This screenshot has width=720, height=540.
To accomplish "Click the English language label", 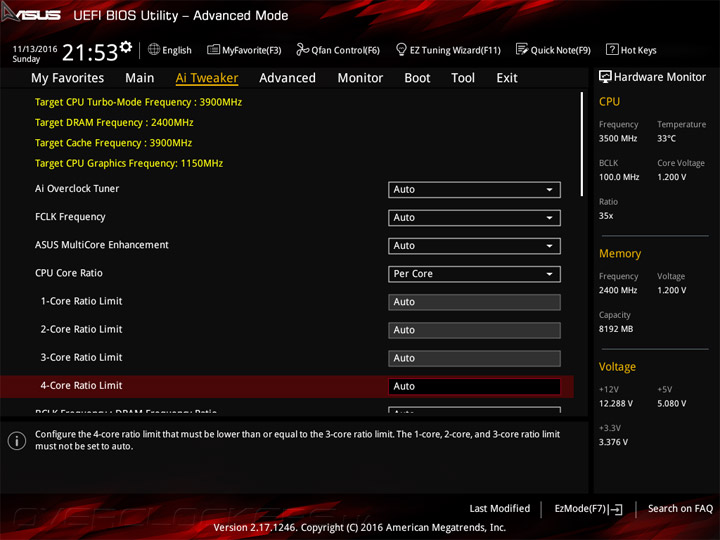I will point(177,50).
